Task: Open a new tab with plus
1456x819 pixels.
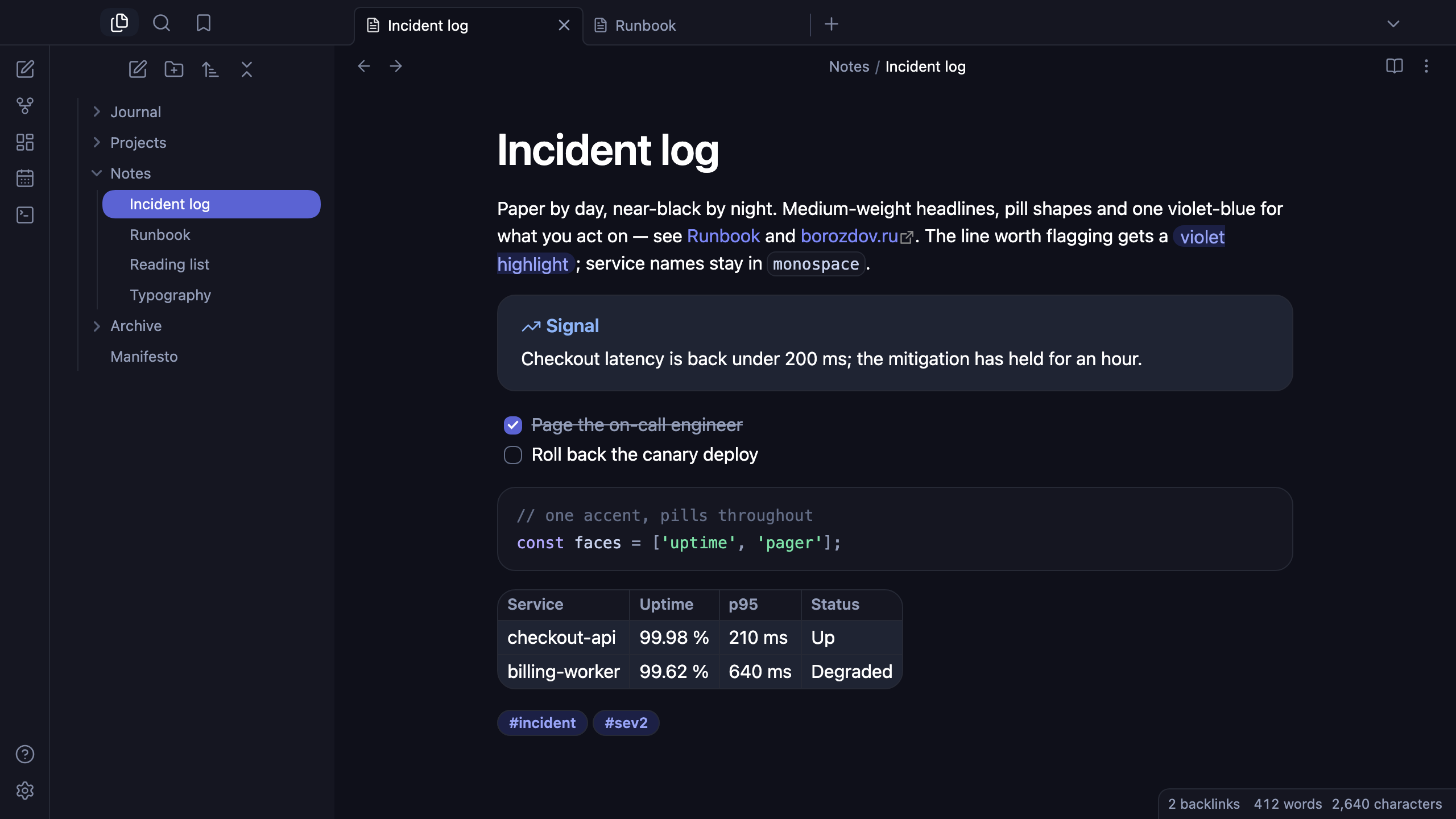Action: point(832,24)
